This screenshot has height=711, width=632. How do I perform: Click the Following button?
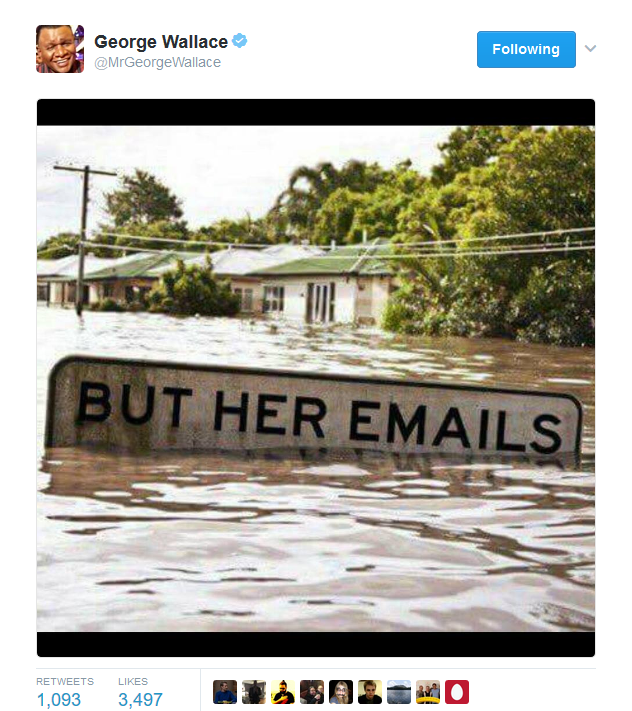pyautogui.click(x=526, y=49)
